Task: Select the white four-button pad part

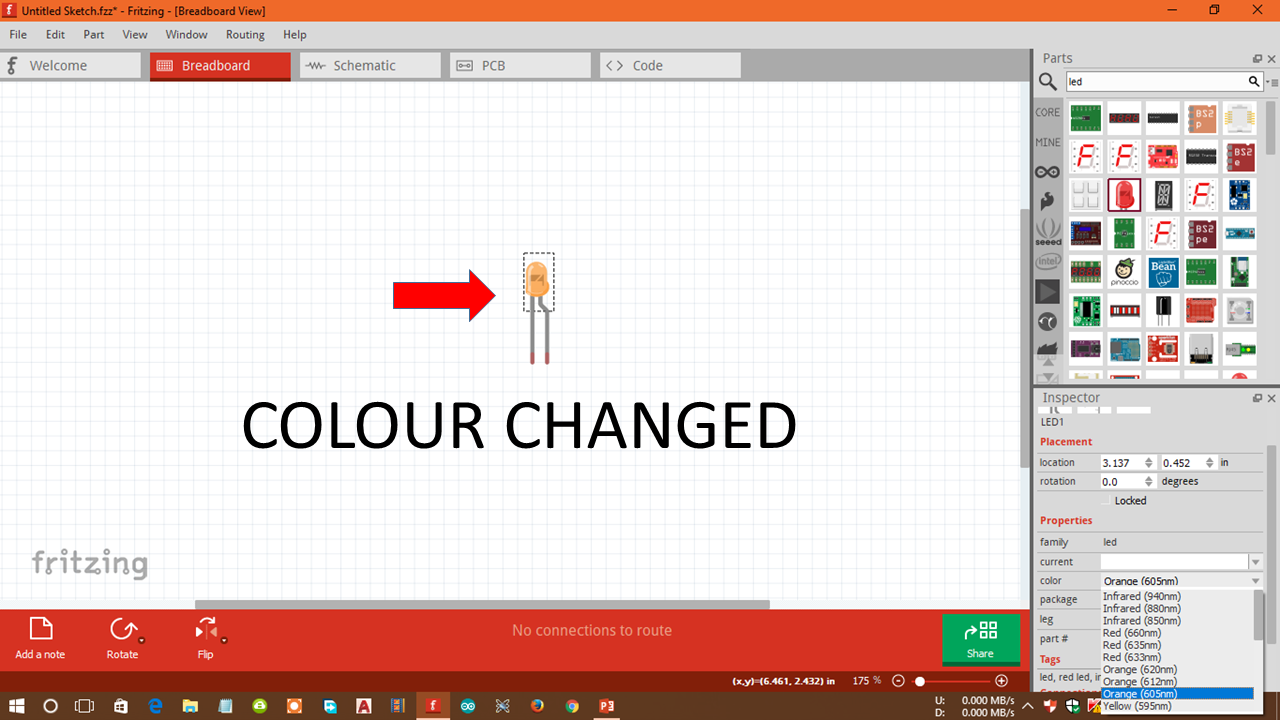Action: pos(1086,195)
